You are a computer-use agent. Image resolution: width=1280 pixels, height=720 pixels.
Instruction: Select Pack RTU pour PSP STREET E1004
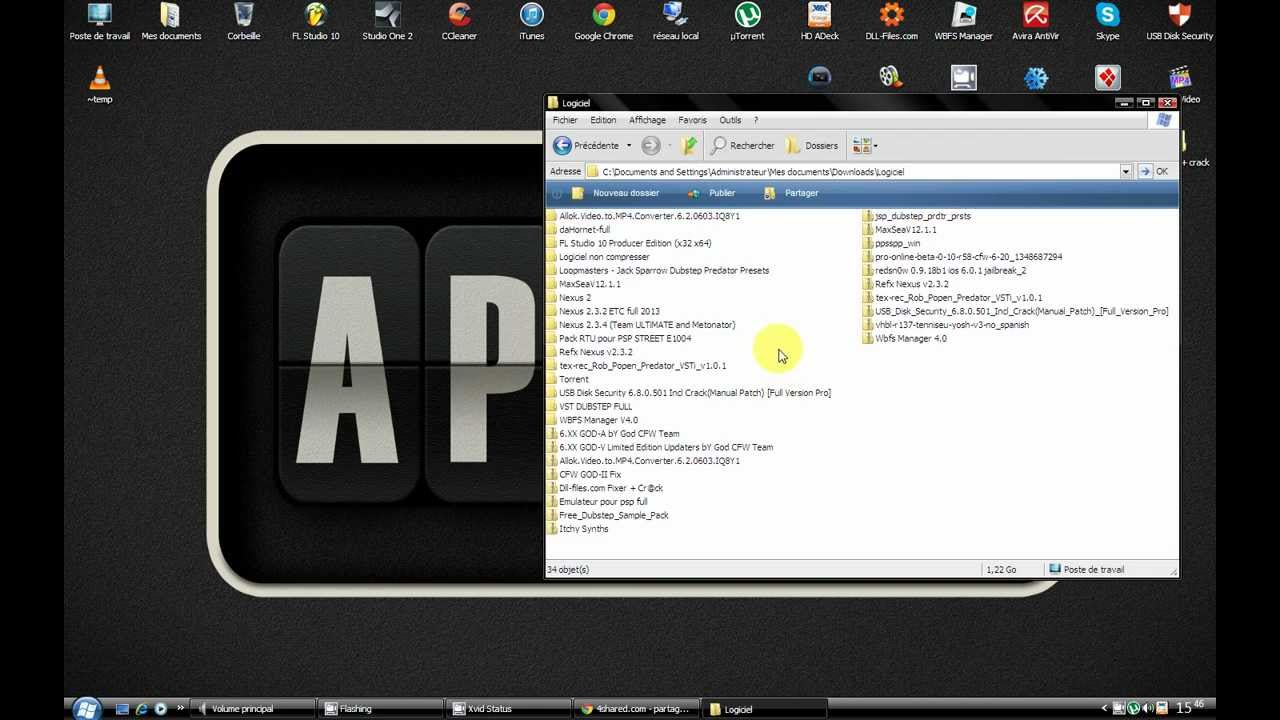coord(619,339)
